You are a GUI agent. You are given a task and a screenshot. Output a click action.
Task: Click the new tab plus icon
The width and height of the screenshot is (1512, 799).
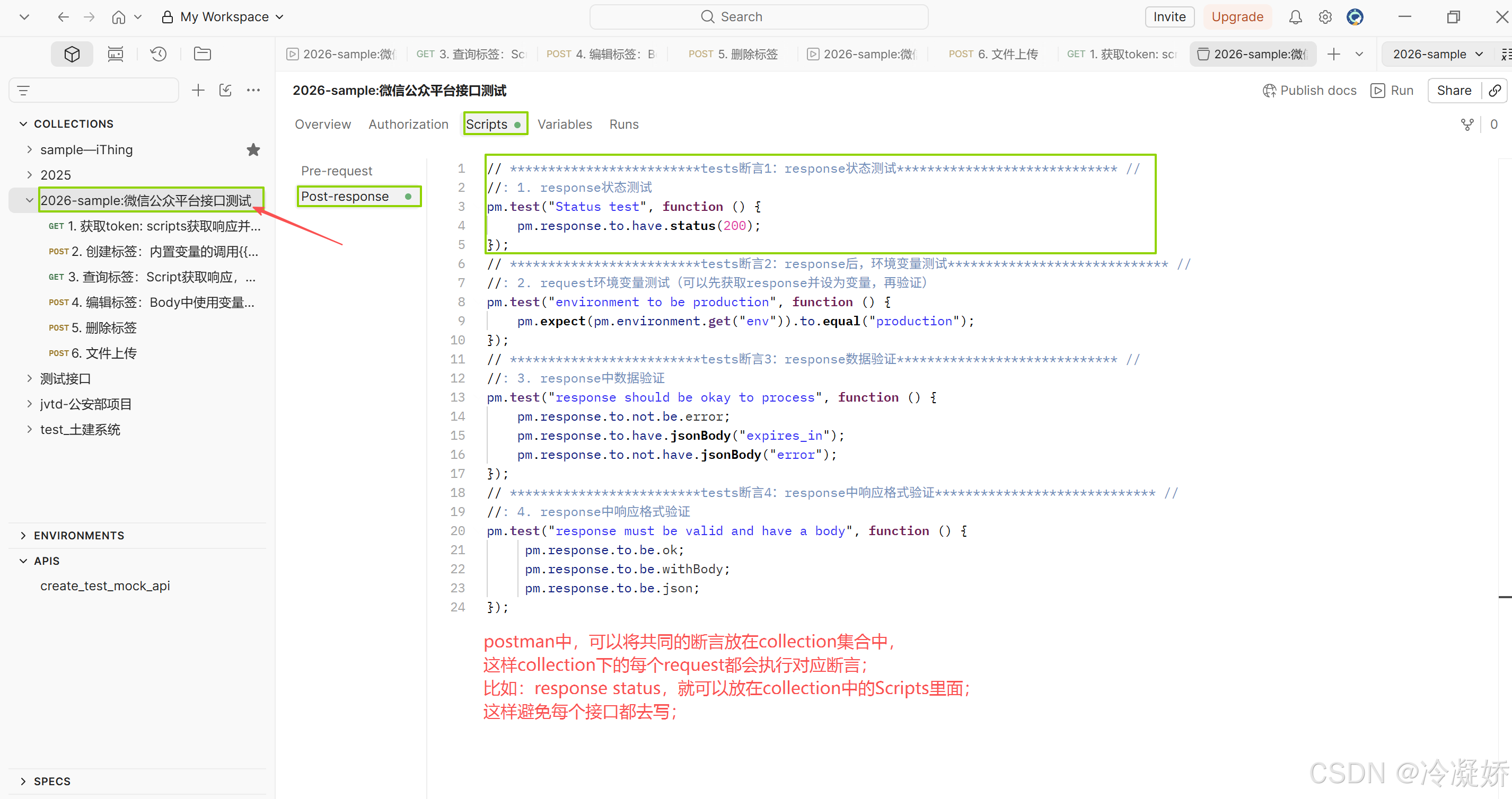[1333, 54]
